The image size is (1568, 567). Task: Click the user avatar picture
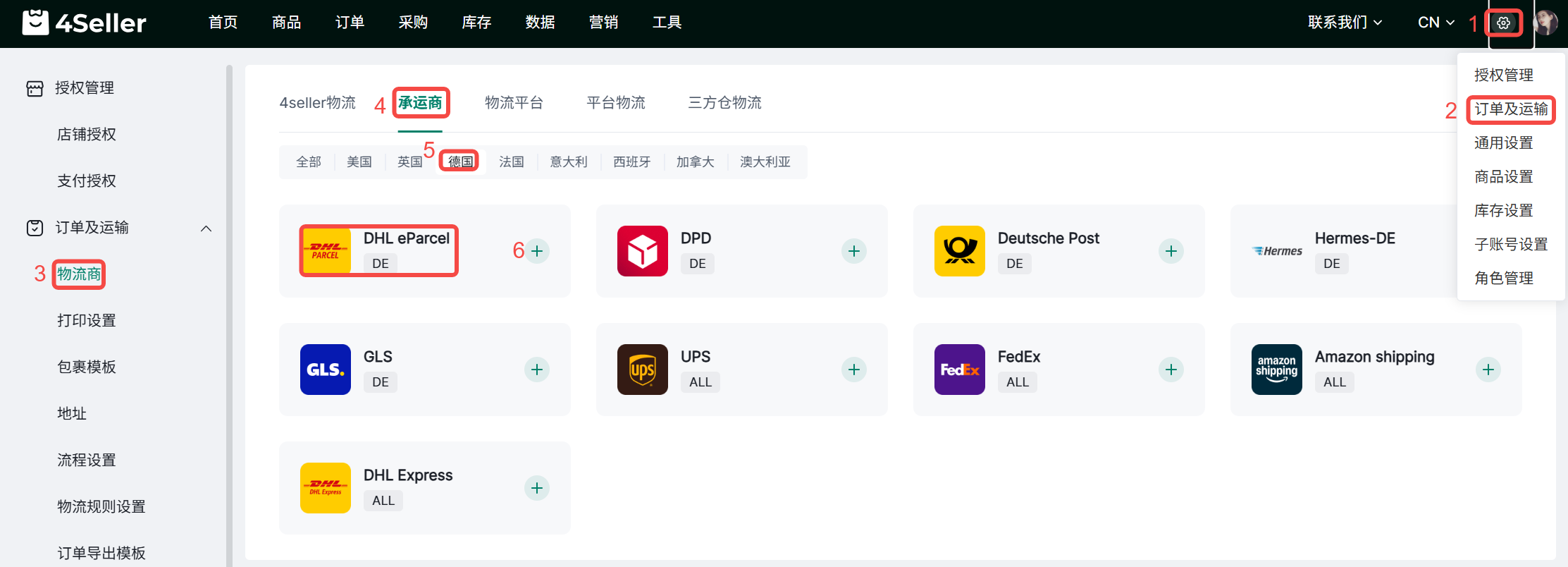pos(1546,23)
